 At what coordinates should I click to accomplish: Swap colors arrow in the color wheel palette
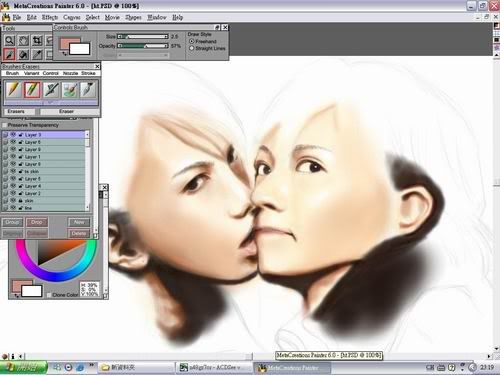coord(16,296)
